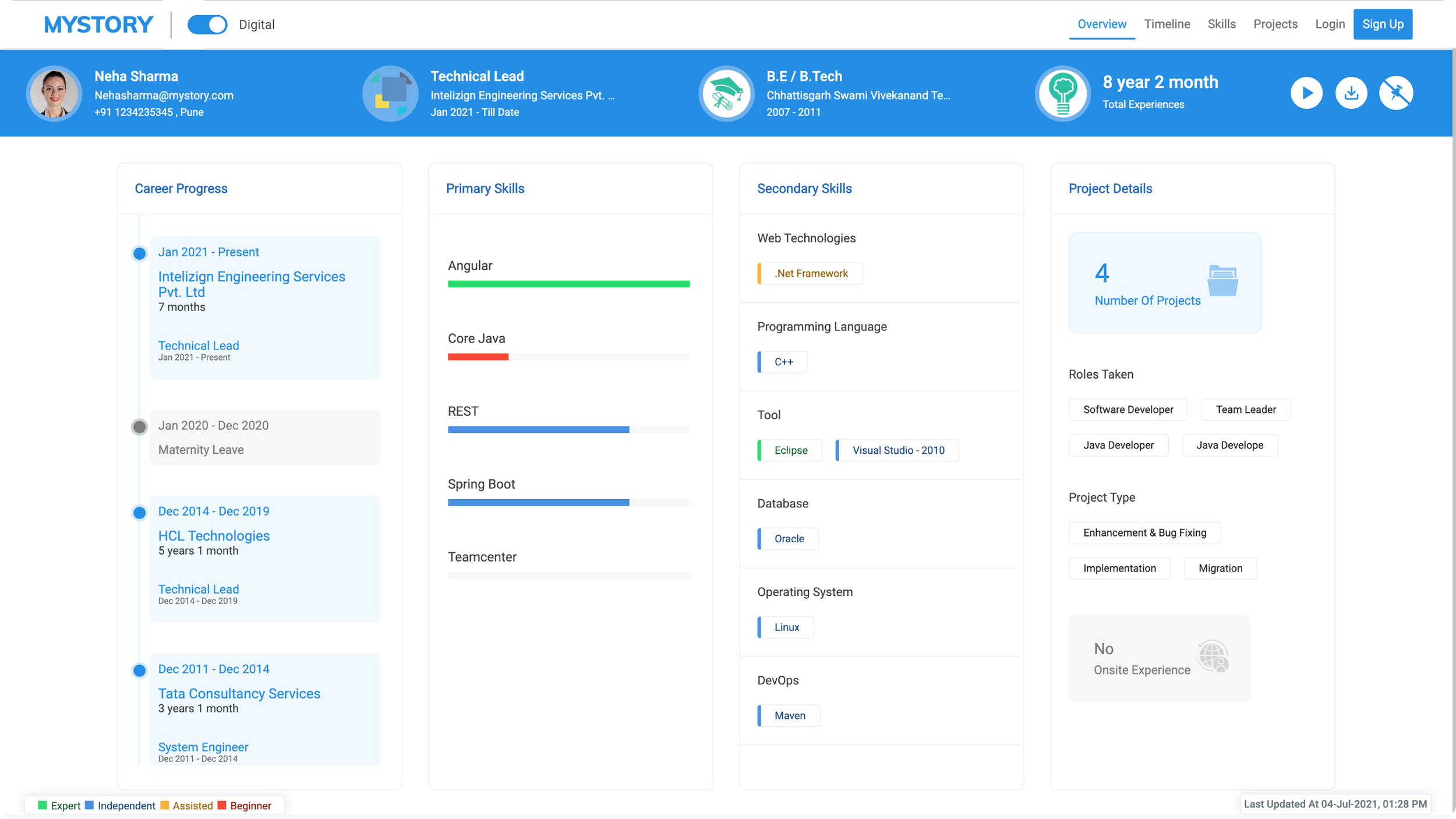Screen dimensions: 1456x819
Task: Click the Angular skill progress bar
Action: coord(568,284)
